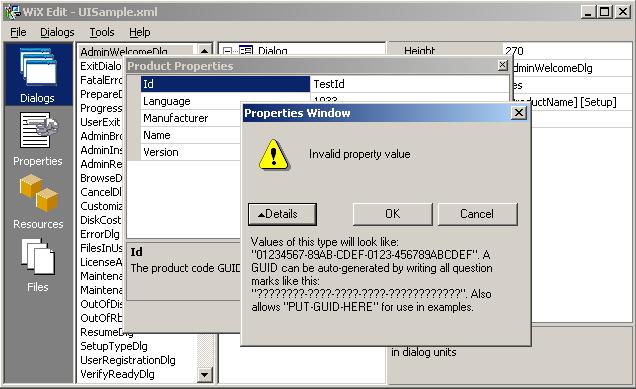
Task: Select BrowseDlg entry in dialog list
Action: tap(101, 178)
